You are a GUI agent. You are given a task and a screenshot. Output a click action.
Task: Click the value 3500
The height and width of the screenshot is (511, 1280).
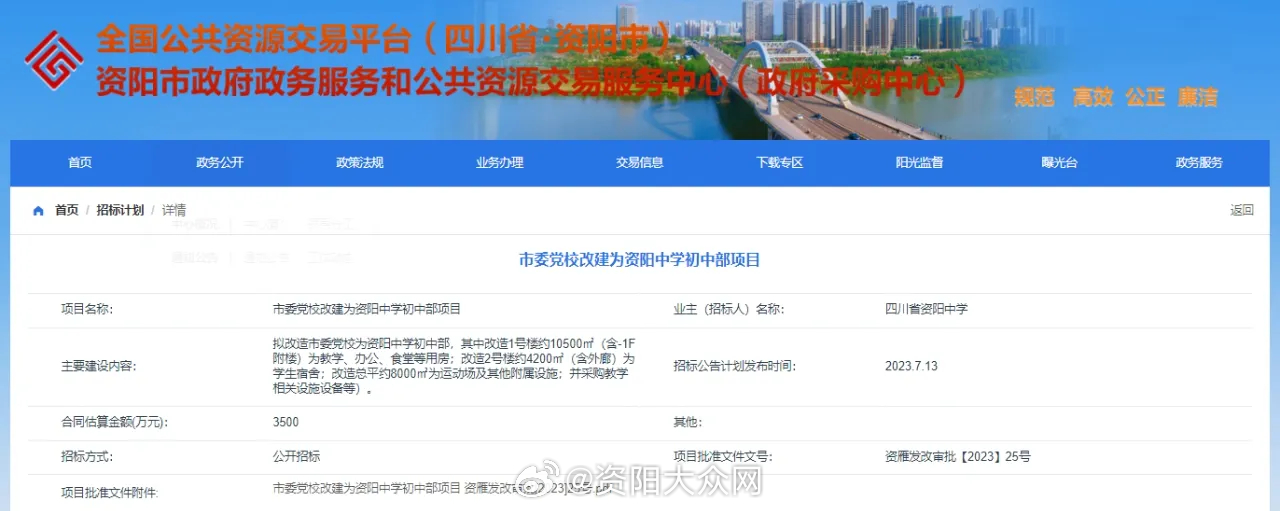coord(286,422)
